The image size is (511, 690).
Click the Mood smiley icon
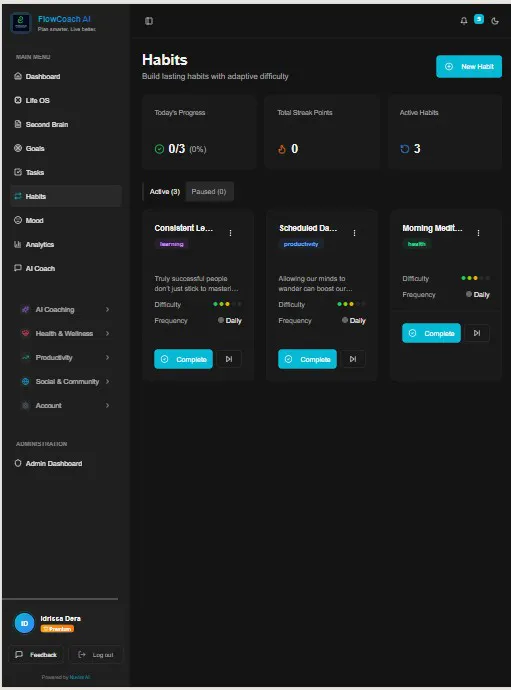[18, 220]
